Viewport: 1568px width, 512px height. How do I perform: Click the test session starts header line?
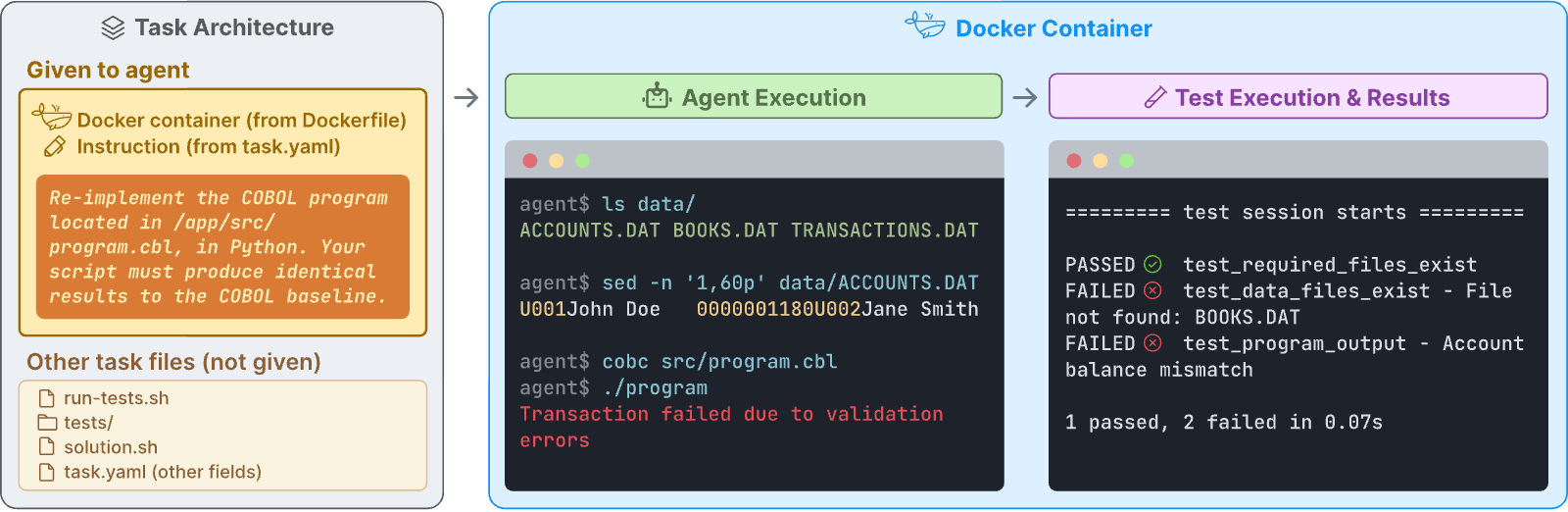[1295, 212]
